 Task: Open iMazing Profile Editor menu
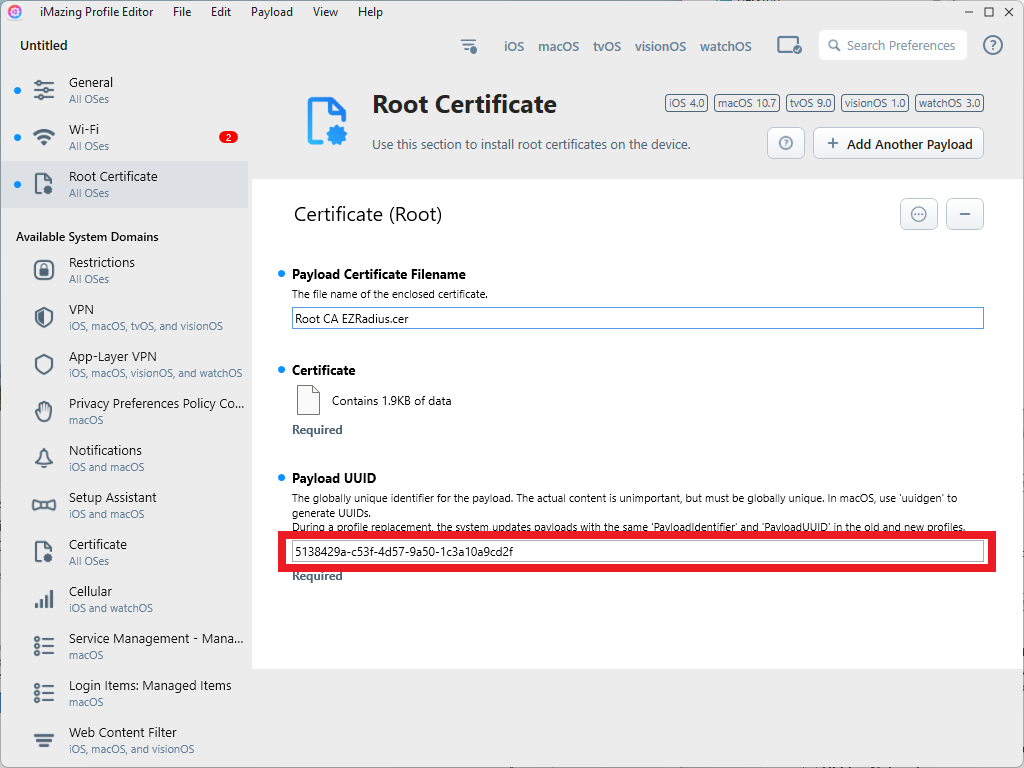tap(97, 12)
